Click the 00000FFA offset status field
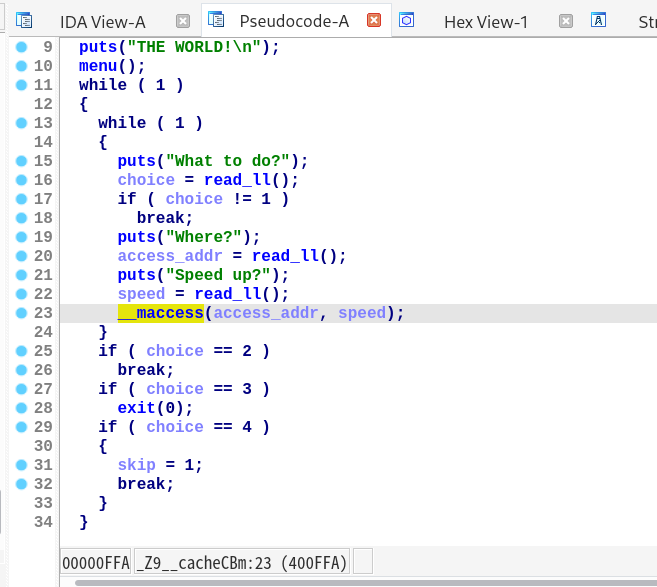 click(x=95, y=561)
